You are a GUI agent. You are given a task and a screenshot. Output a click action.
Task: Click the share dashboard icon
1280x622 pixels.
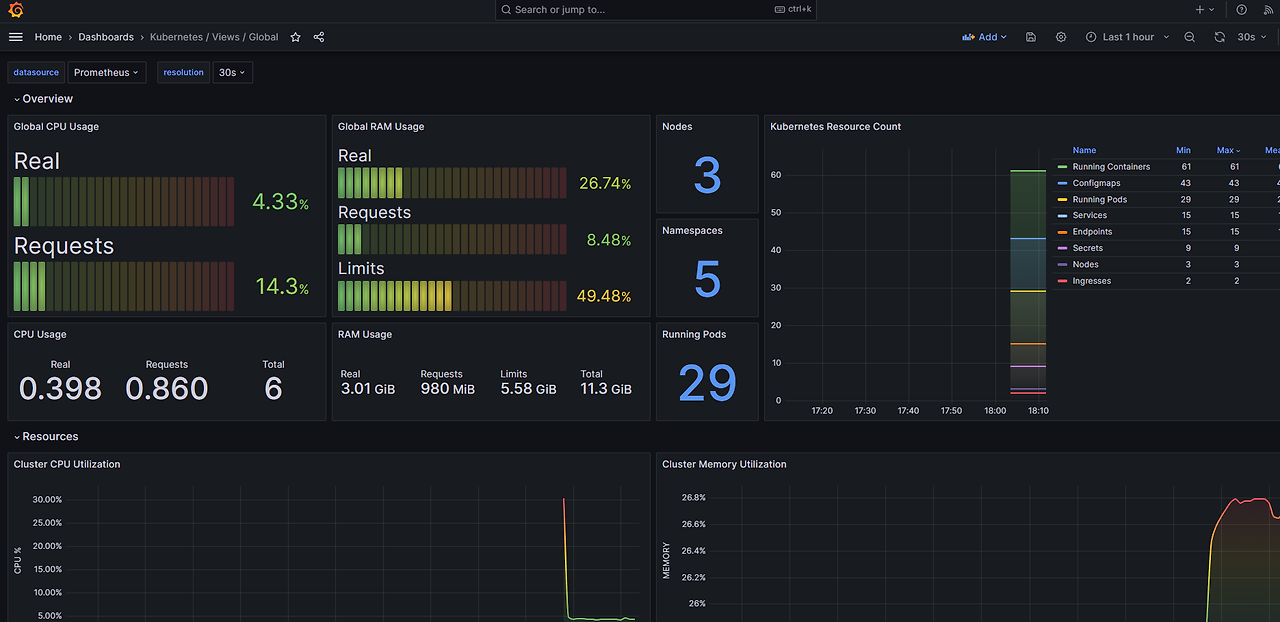(319, 37)
